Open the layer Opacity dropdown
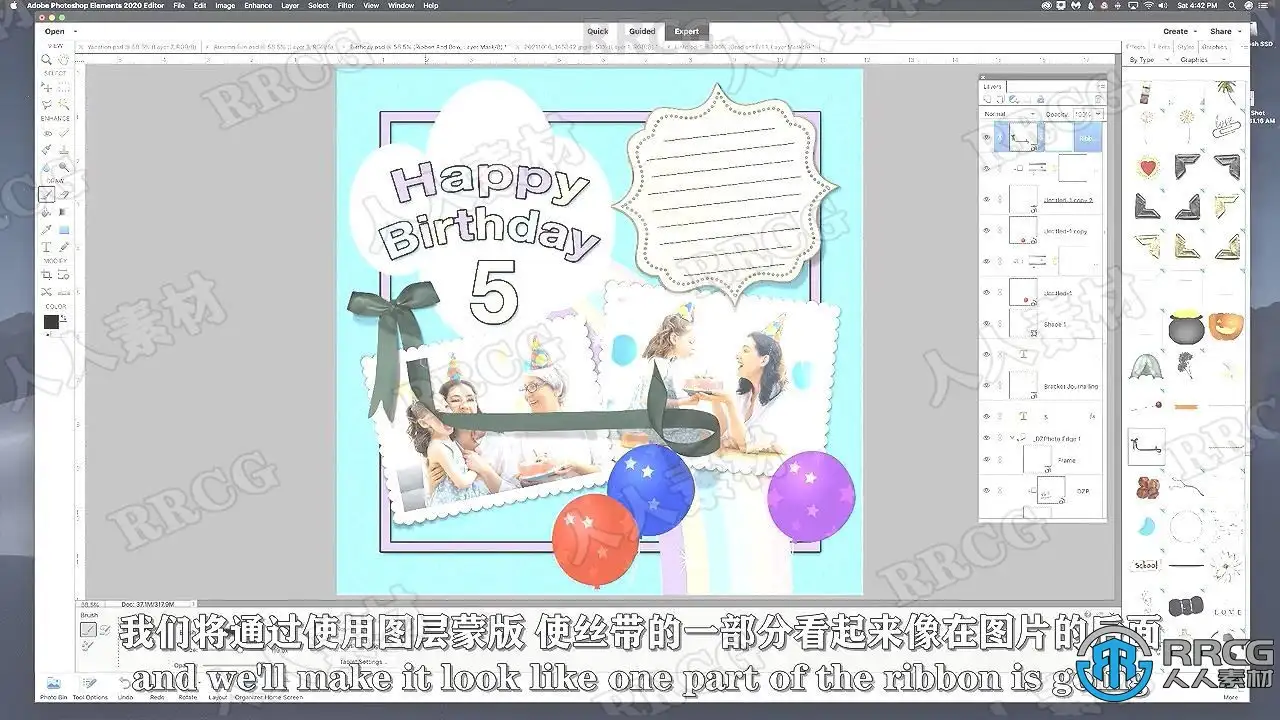This screenshot has width=1280, height=720. click(1087, 114)
